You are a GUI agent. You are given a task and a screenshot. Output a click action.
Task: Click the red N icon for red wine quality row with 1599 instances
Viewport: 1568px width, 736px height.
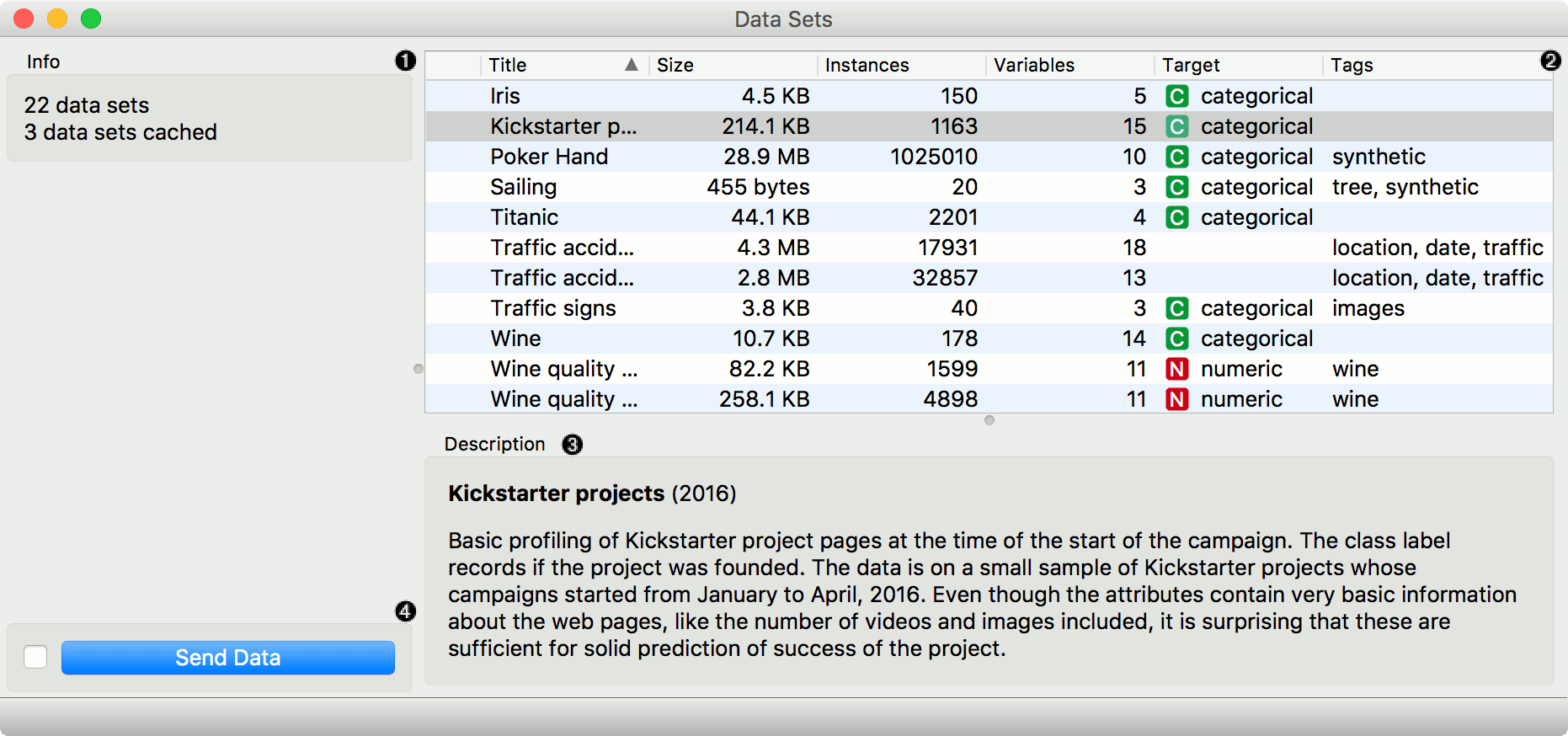point(1176,369)
